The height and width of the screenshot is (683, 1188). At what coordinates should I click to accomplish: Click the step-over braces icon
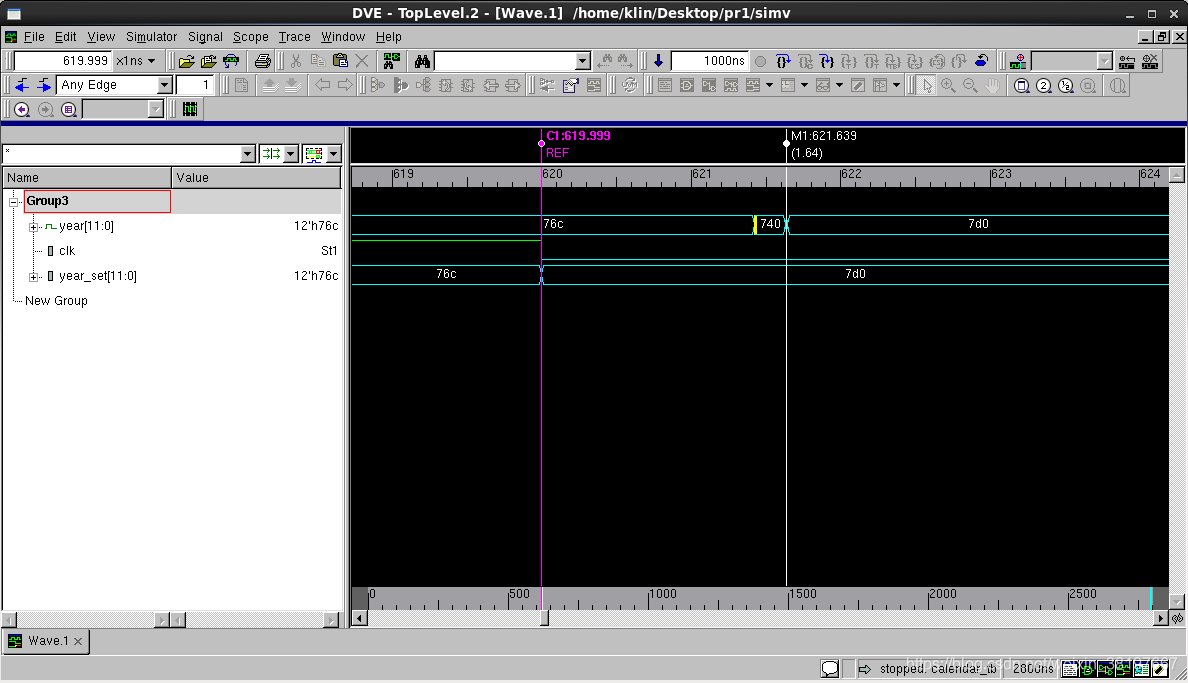[x=783, y=61]
